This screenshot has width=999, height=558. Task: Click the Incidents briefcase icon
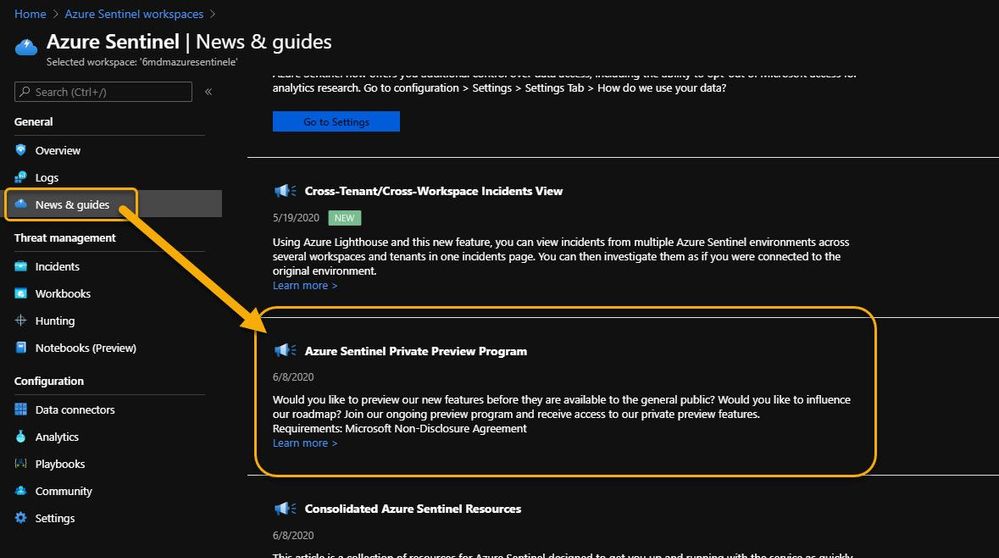[x=21, y=266]
